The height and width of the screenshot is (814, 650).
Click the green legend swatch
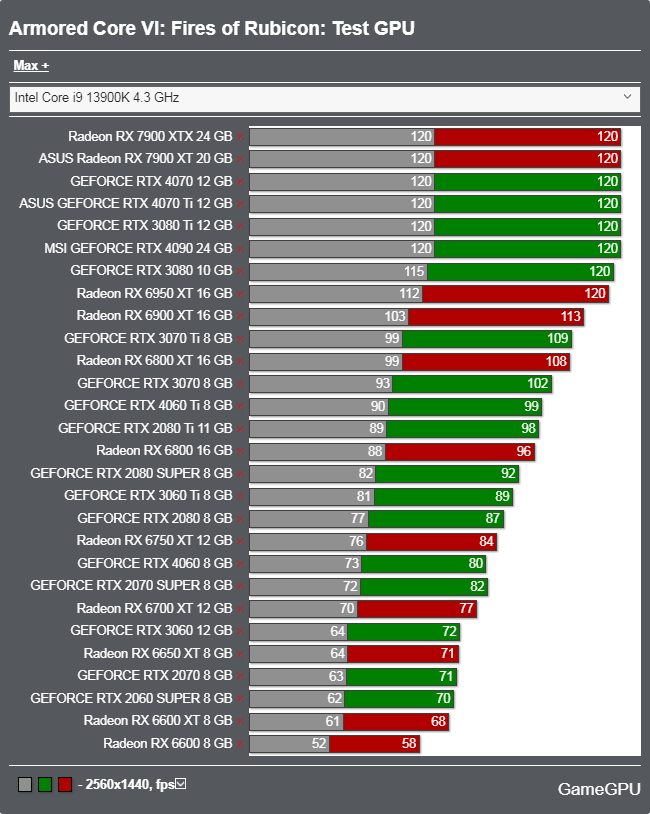point(45,784)
